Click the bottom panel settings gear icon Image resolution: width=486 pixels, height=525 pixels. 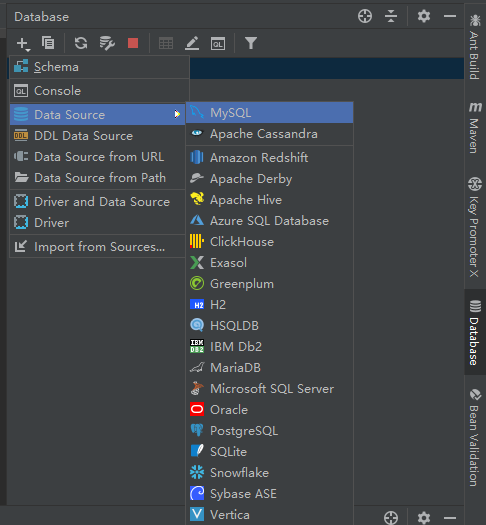pos(424,517)
